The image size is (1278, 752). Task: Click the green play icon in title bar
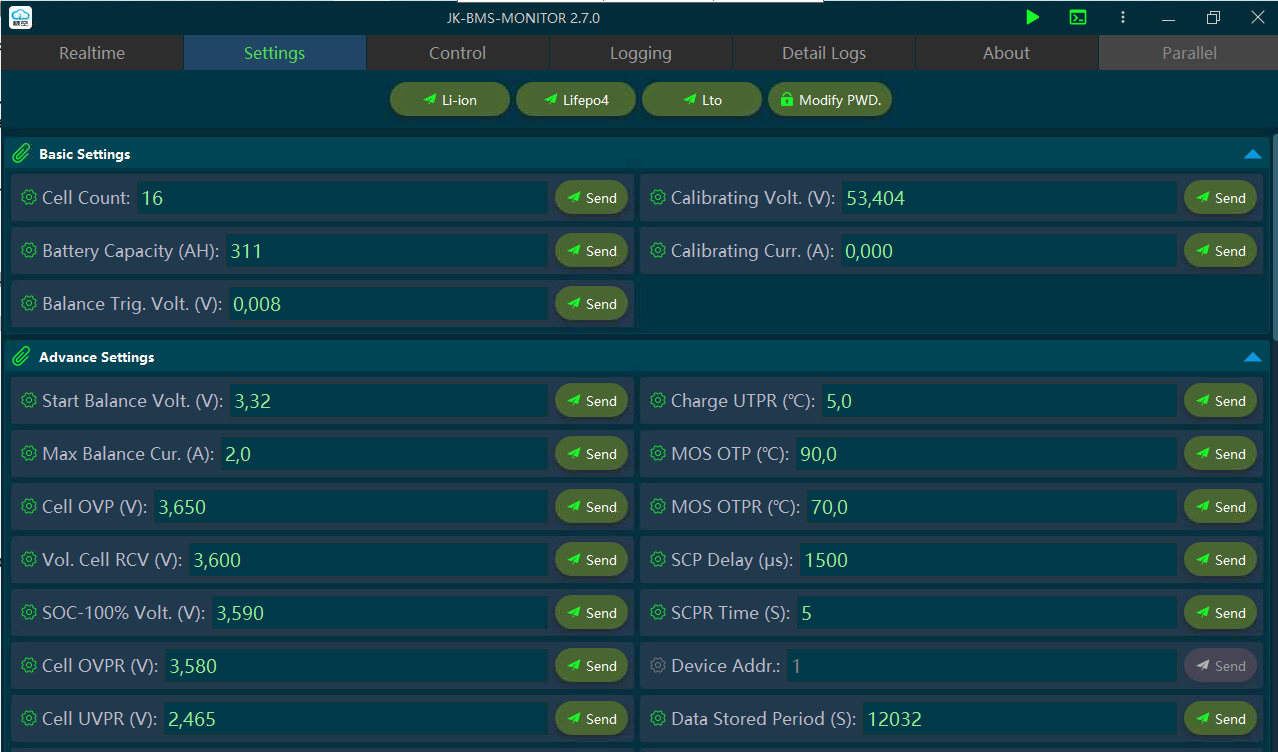click(1033, 17)
